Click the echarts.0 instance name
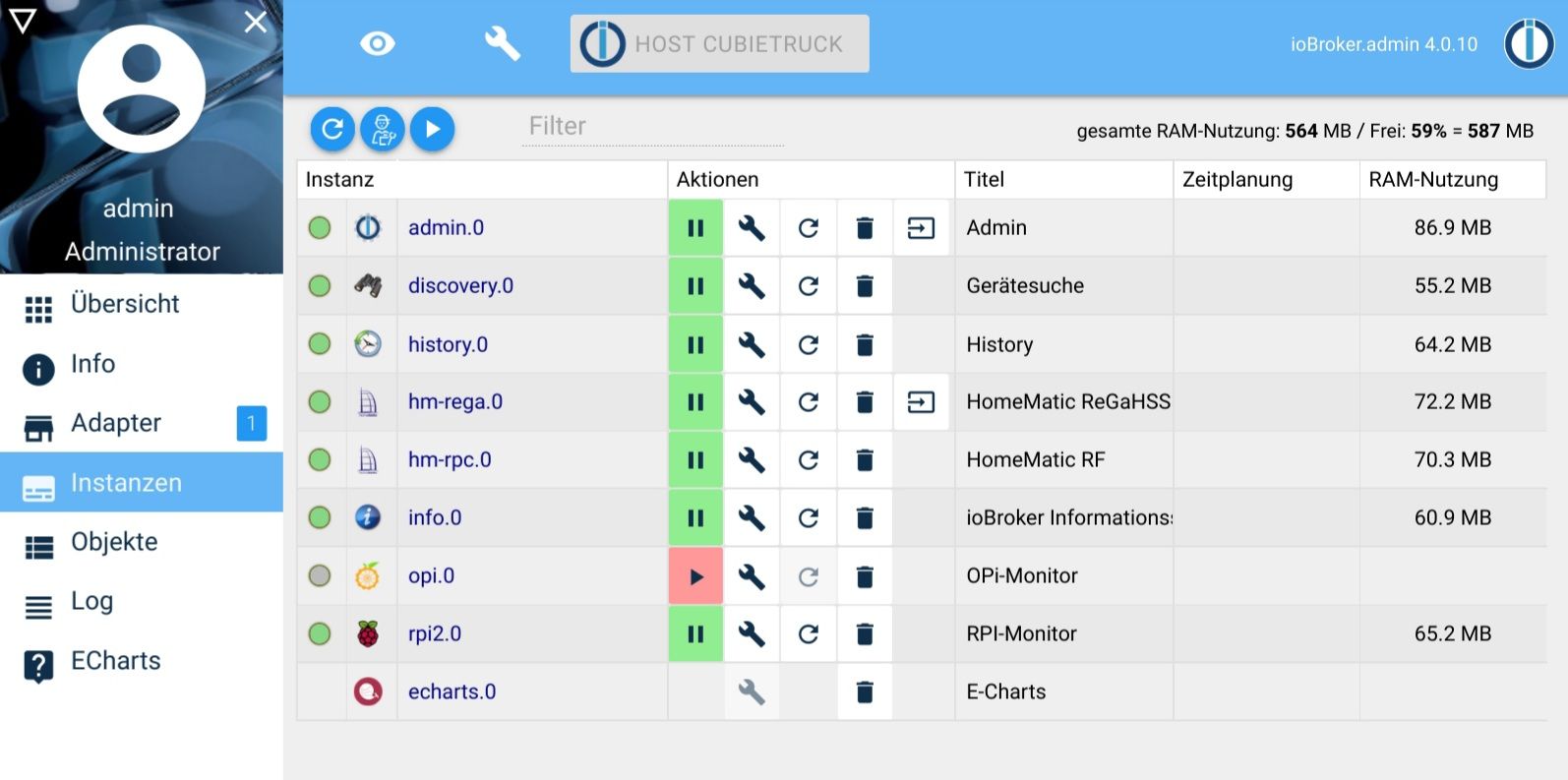This screenshot has height=780, width=1568. pos(452,692)
